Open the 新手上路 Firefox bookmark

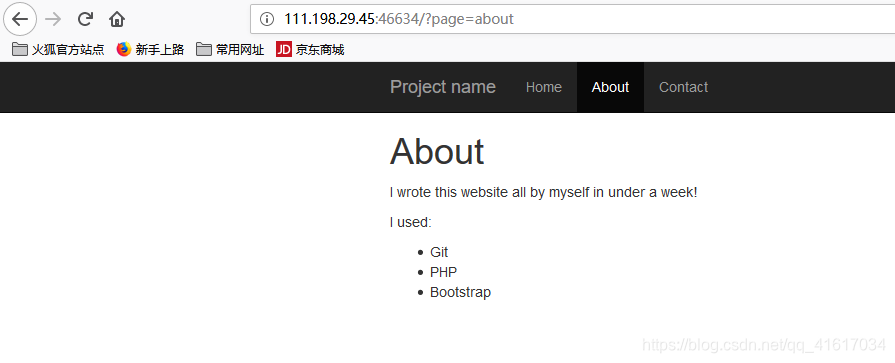coord(150,50)
